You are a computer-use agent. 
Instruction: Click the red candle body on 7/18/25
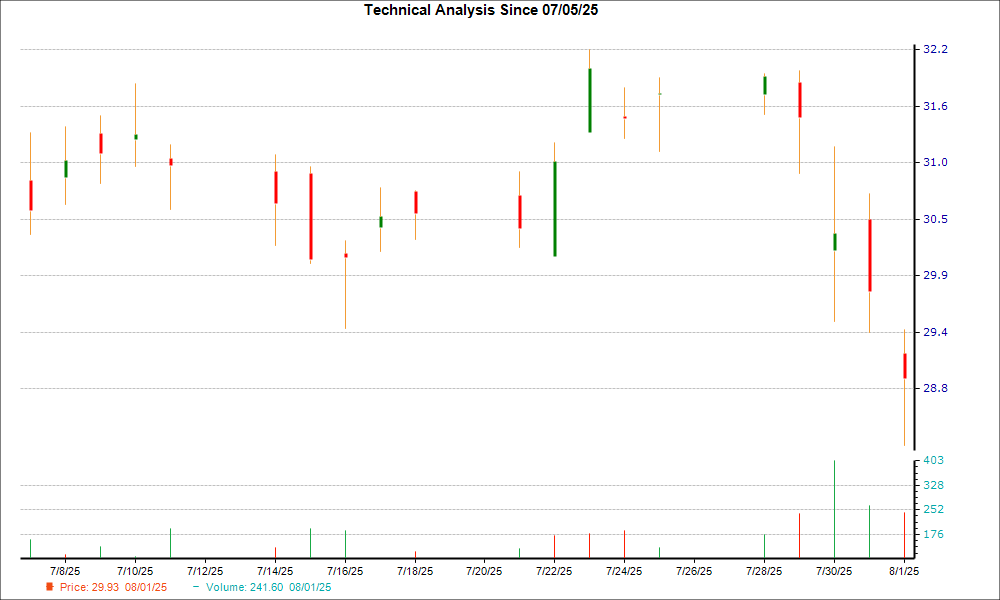point(416,202)
